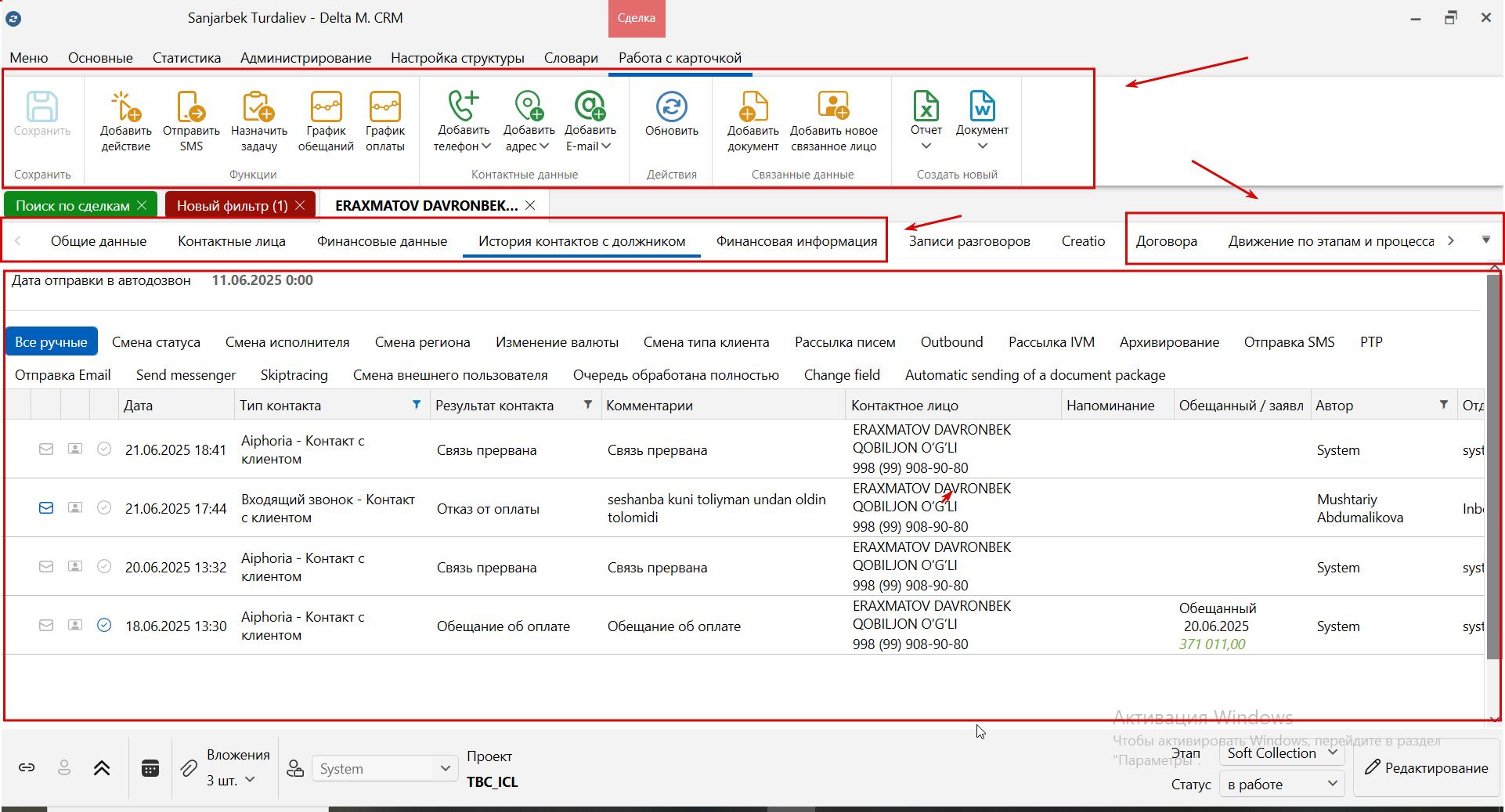Open the Этап Soft Collection dropdown
Viewport: 1505px width, 812px height.
click(1282, 753)
